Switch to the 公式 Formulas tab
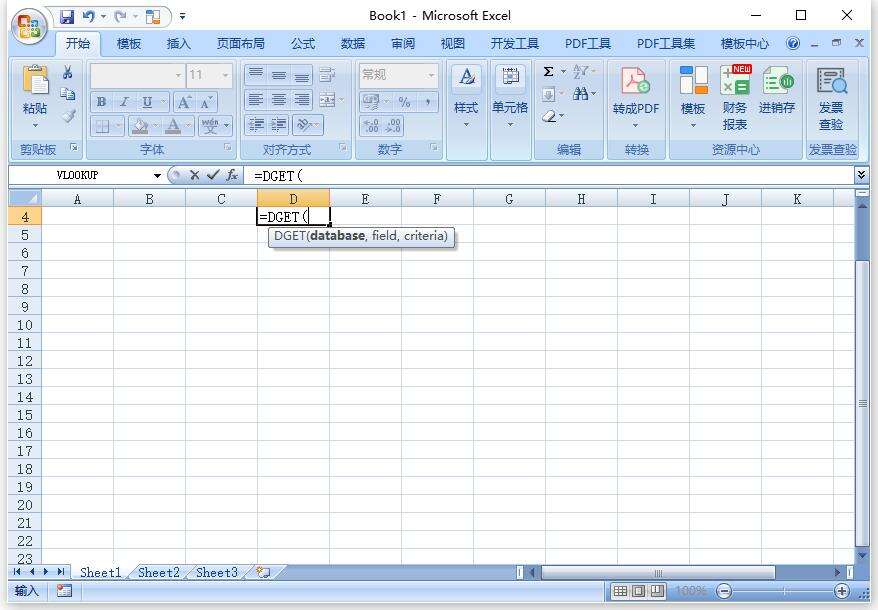This screenshot has height=610, width=878. click(303, 43)
